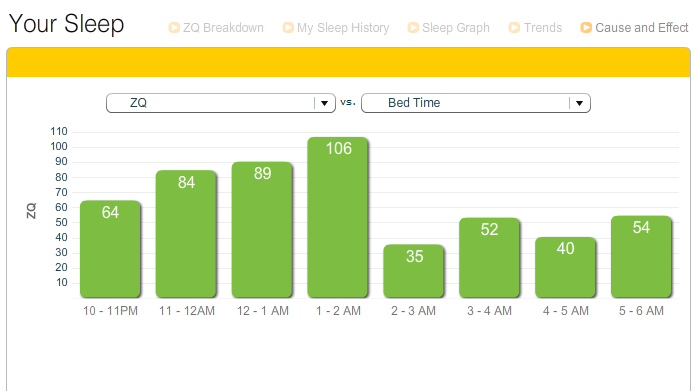Switch to the My Sleep History tab
The width and height of the screenshot is (693, 391).
click(x=343, y=28)
